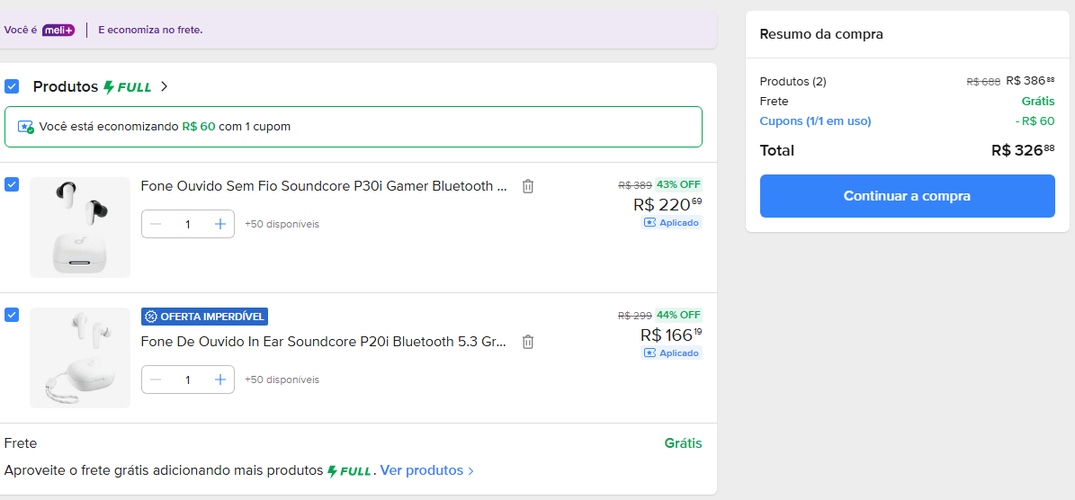1075x500 pixels.
Task: Expand Produtos FULL chevron arrow
Action: click(164, 86)
